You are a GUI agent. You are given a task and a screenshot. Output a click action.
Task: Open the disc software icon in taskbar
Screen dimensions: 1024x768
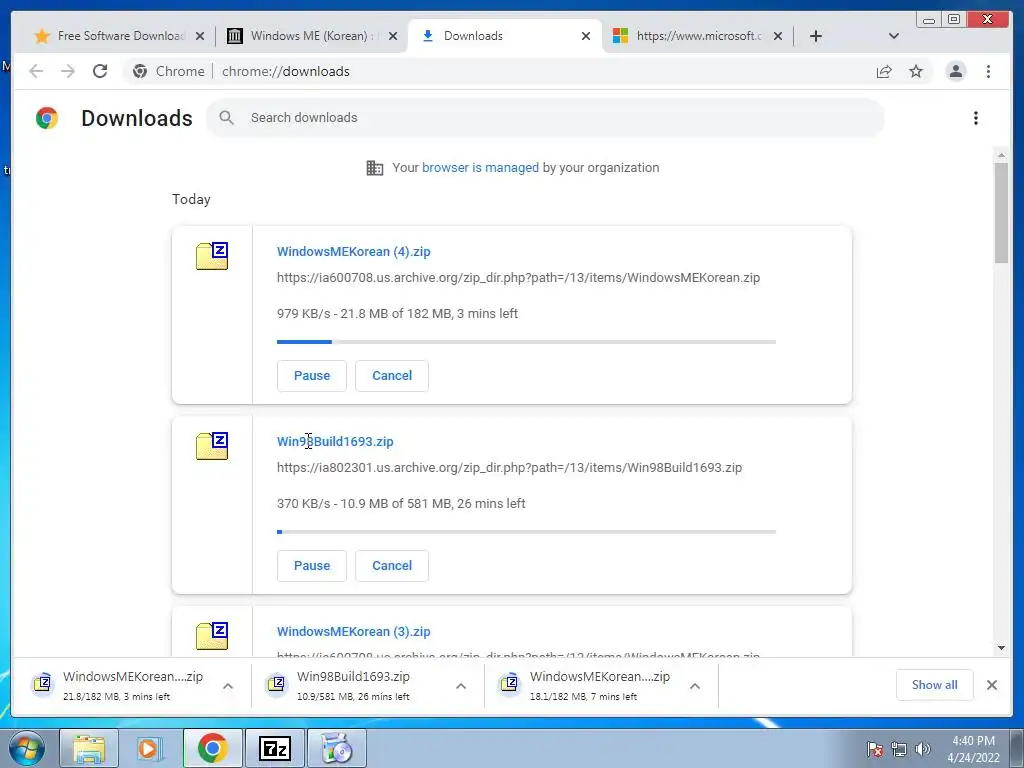[337, 748]
